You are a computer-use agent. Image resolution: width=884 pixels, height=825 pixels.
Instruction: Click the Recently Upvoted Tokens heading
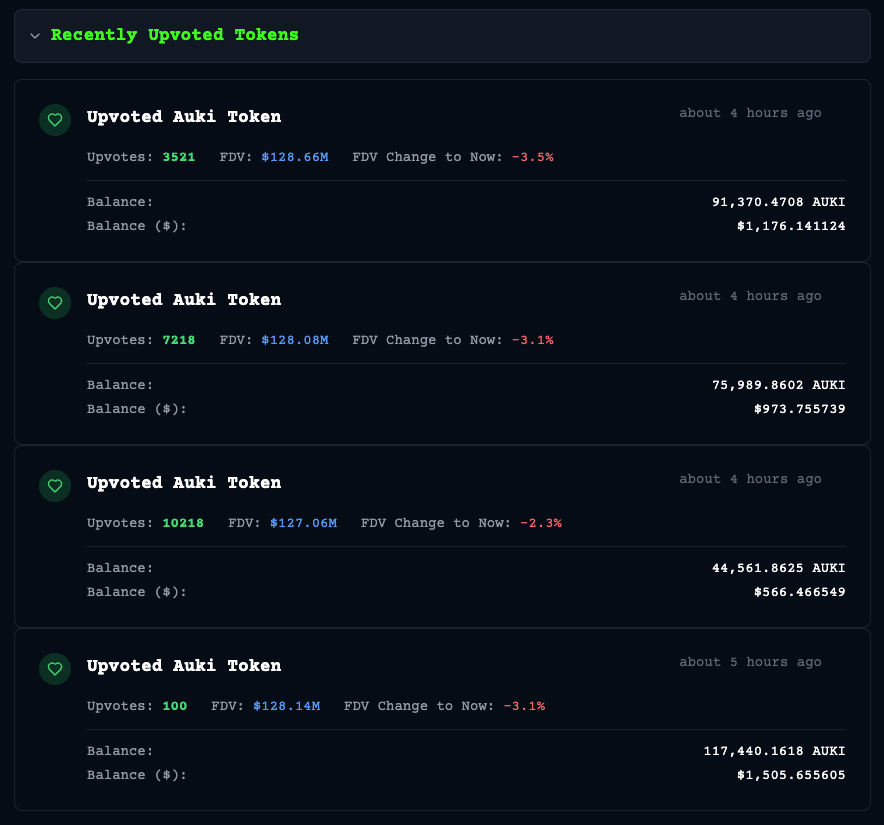pyautogui.click(x=175, y=35)
